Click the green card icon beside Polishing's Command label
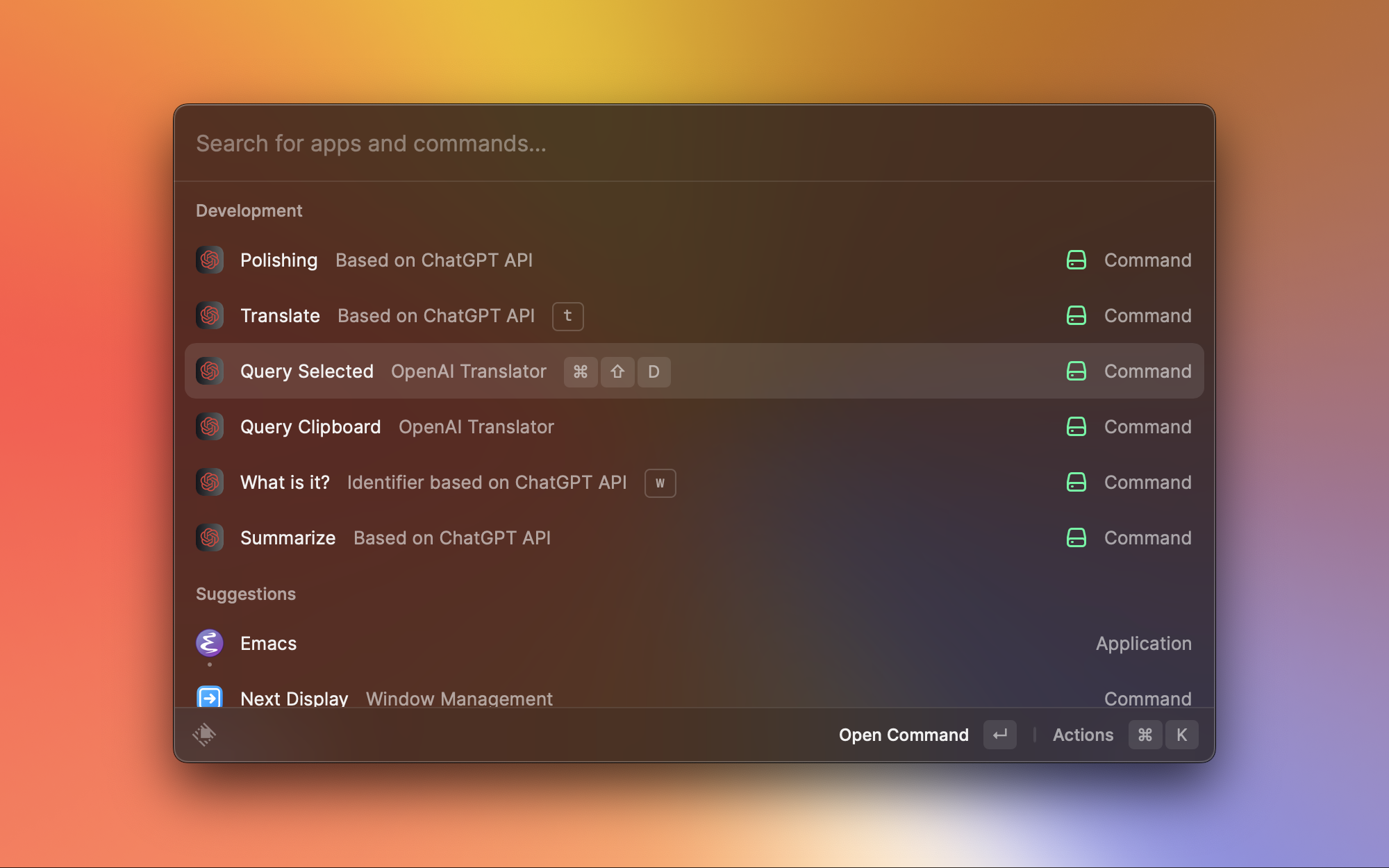 pos(1075,260)
